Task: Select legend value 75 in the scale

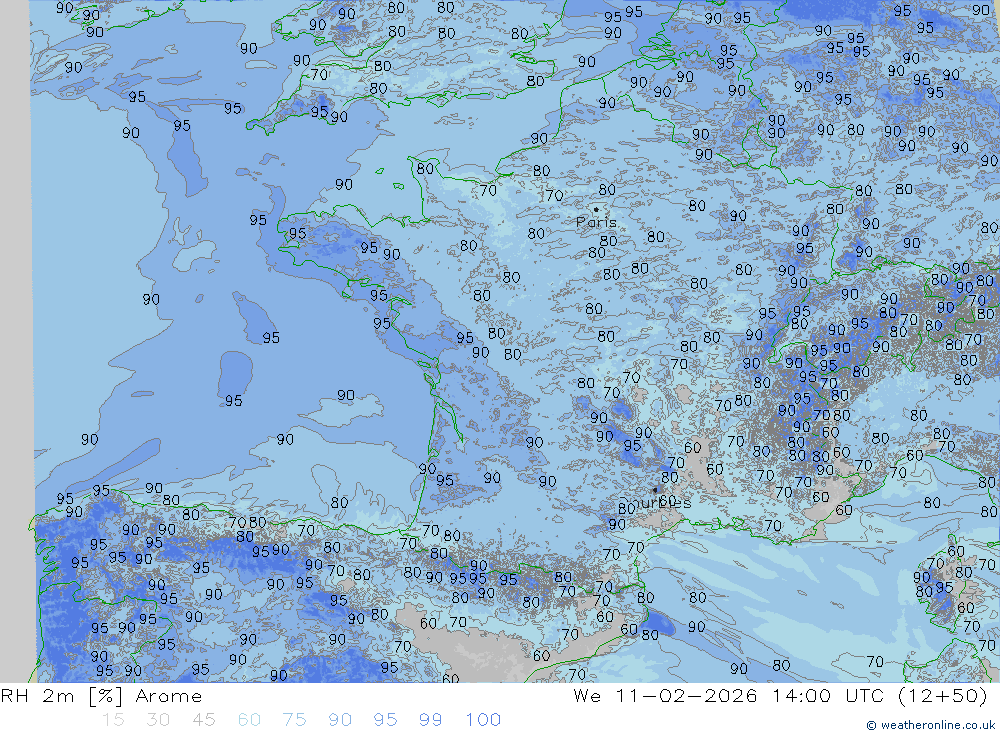Action: coord(295,720)
